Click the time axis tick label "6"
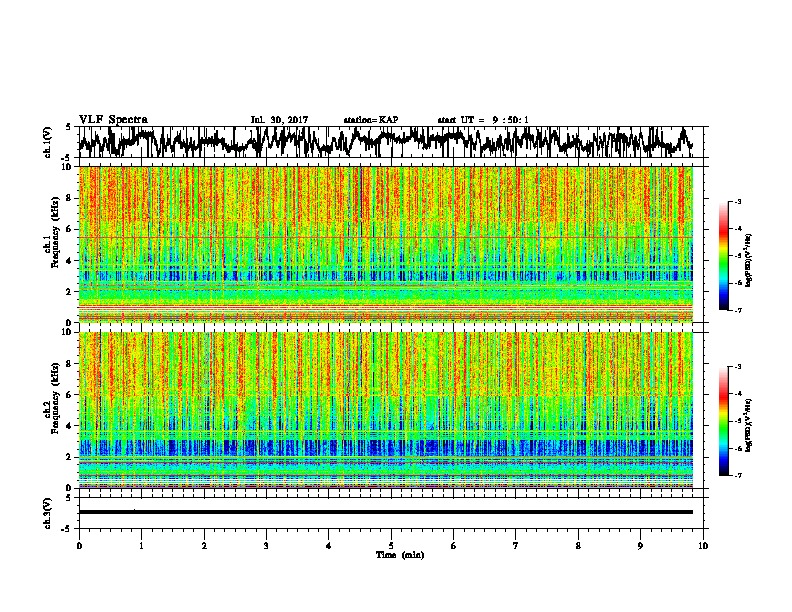 tap(454, 546)
